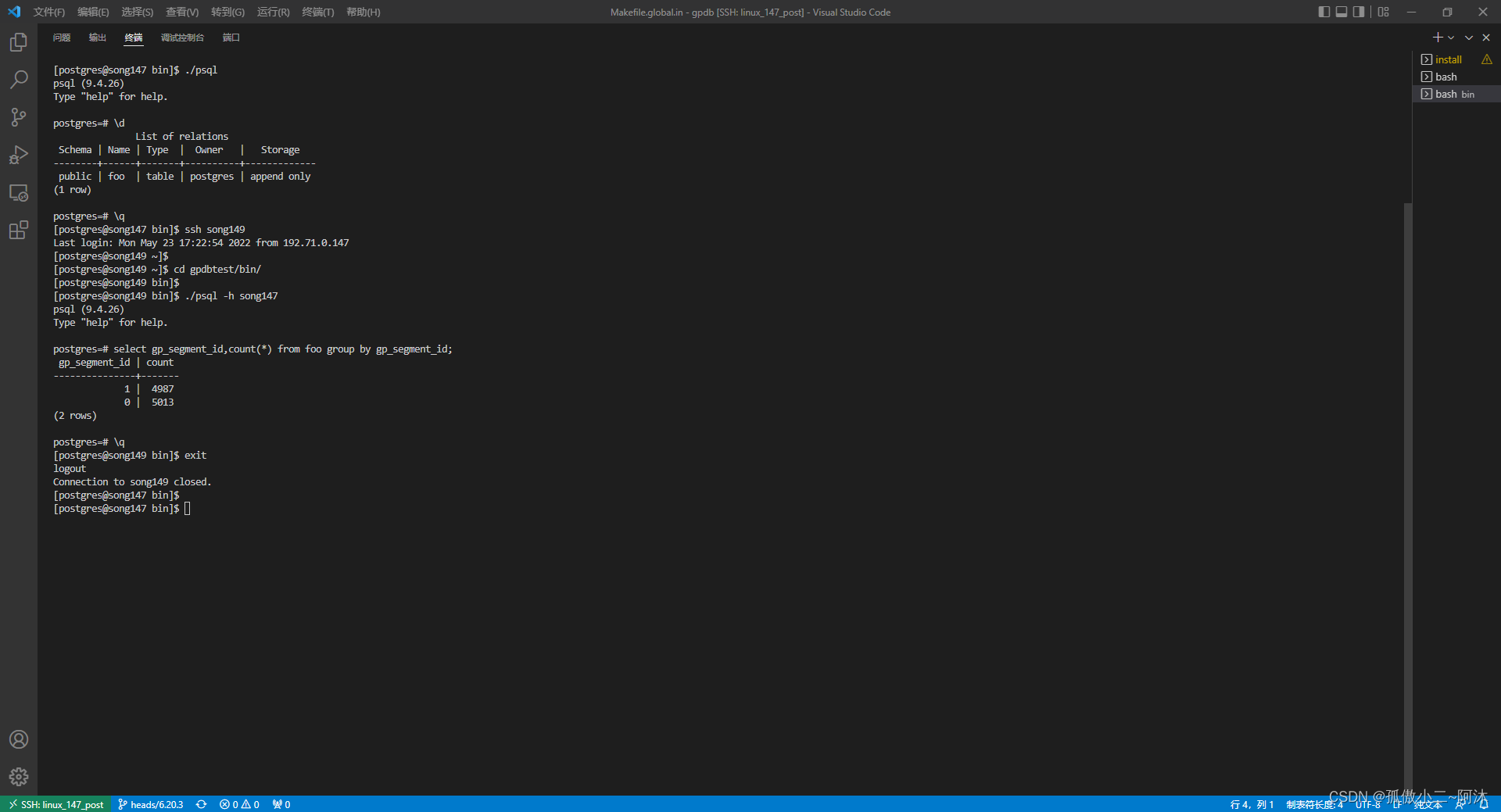Toggle bottom panel layout icon
1501x812 pixels.
[1342, 12]
